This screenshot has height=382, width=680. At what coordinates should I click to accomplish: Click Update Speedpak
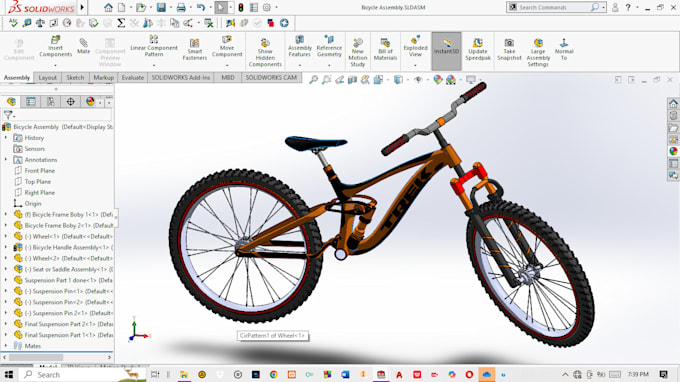tap(477, 49)
